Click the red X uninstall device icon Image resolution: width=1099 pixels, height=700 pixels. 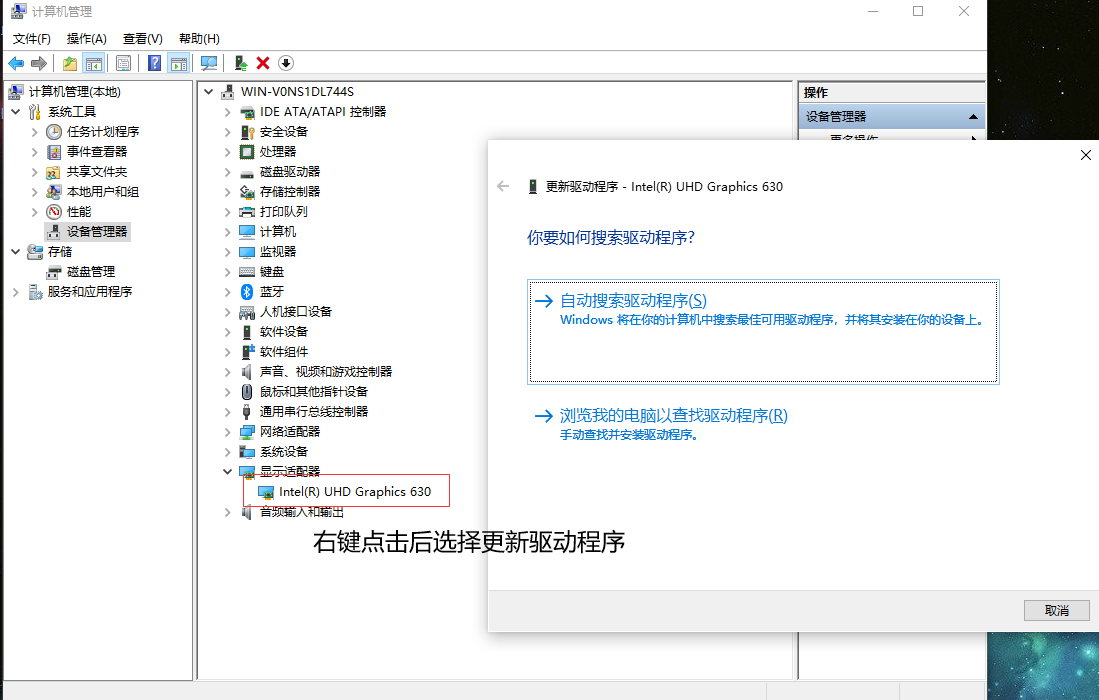263,64
